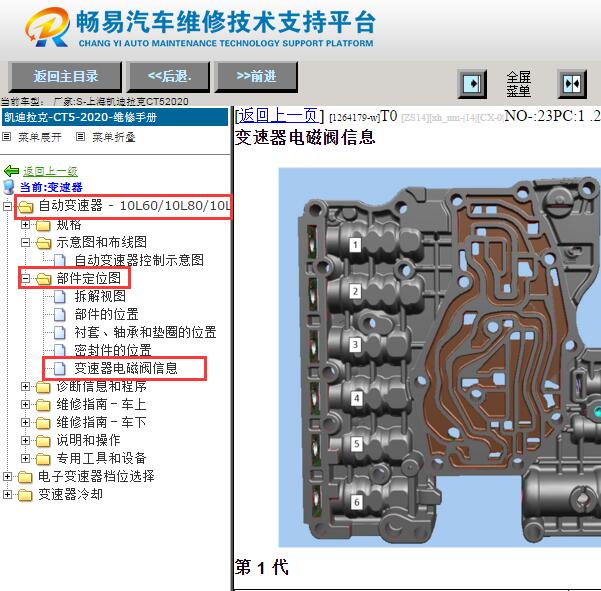Click the 菜单展开 expand-all option
The width and height of the screenshot is (601, 591).
point(39,137)
